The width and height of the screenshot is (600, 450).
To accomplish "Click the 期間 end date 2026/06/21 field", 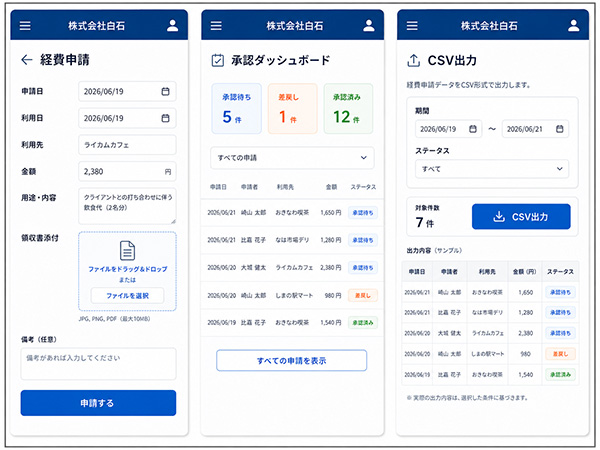I will tap(535, 129).
